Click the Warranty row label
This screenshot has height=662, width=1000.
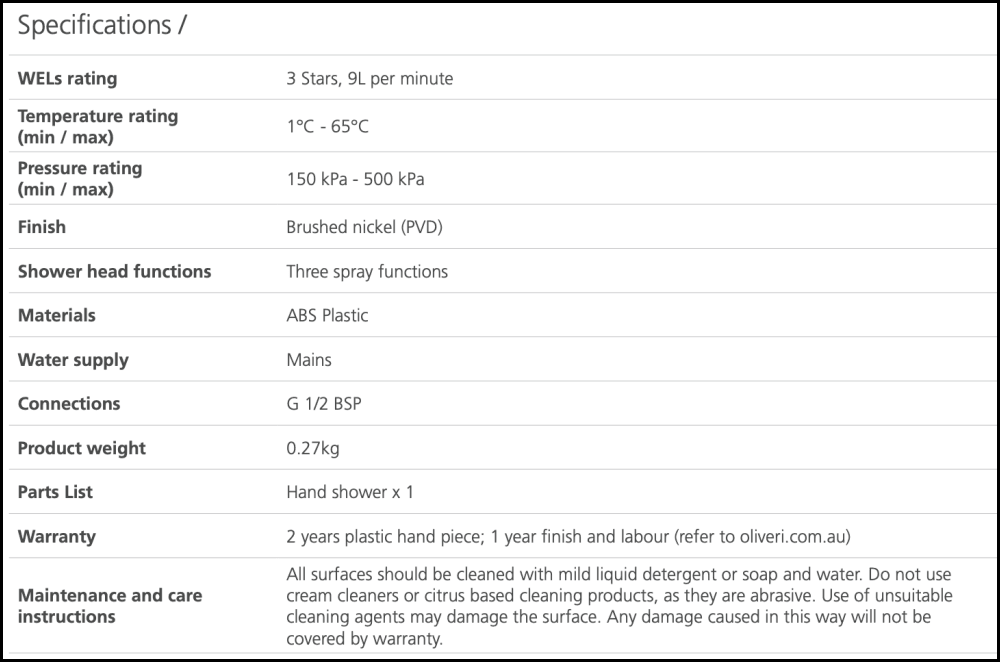57,536
